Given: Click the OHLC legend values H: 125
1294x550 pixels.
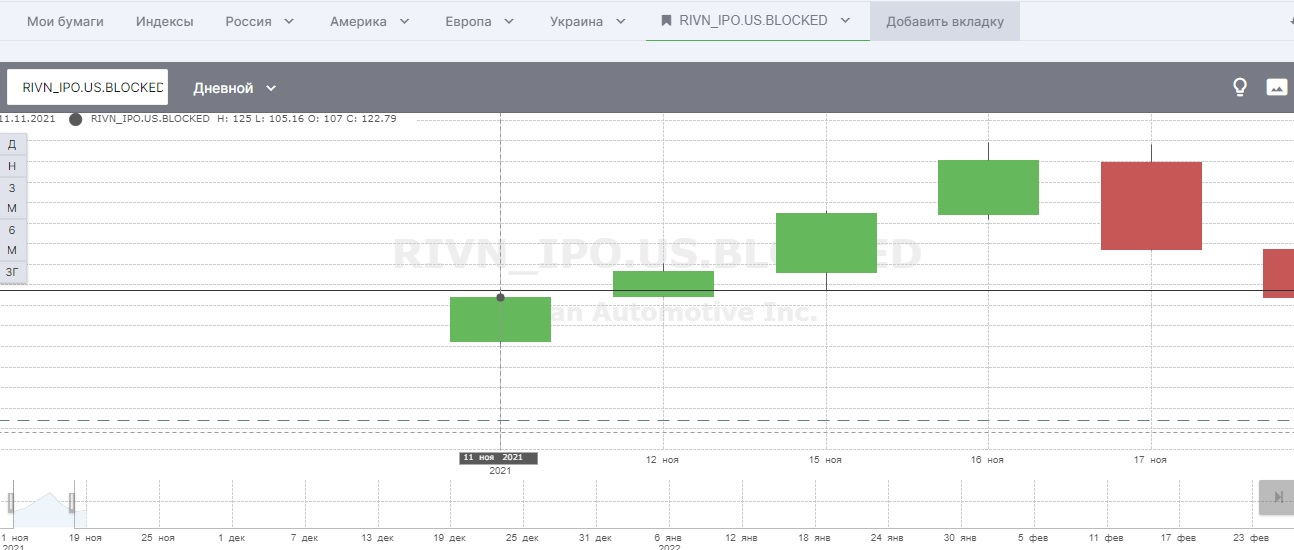Looking at the screenshot, I should [x=235, y=119].
